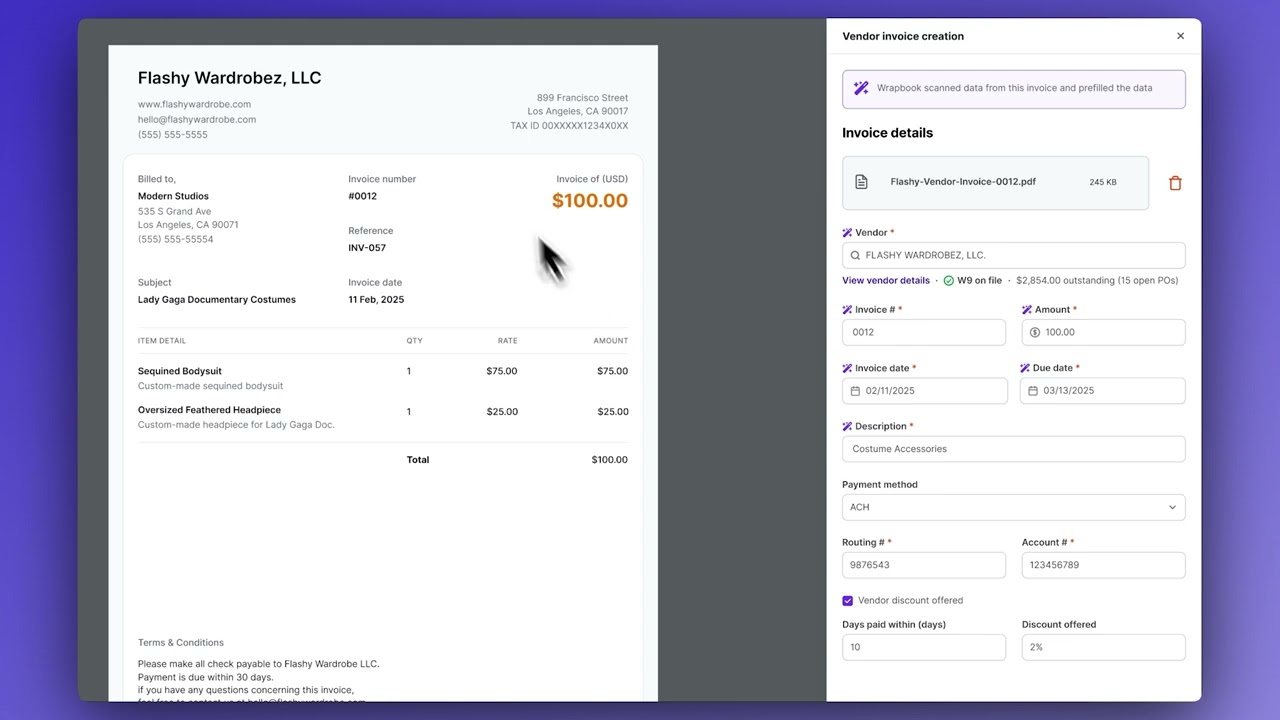Image resolution: width=1280 pixels, height=720 pixels.
Task: Click the Days paid within field
Action: point(924,647)
